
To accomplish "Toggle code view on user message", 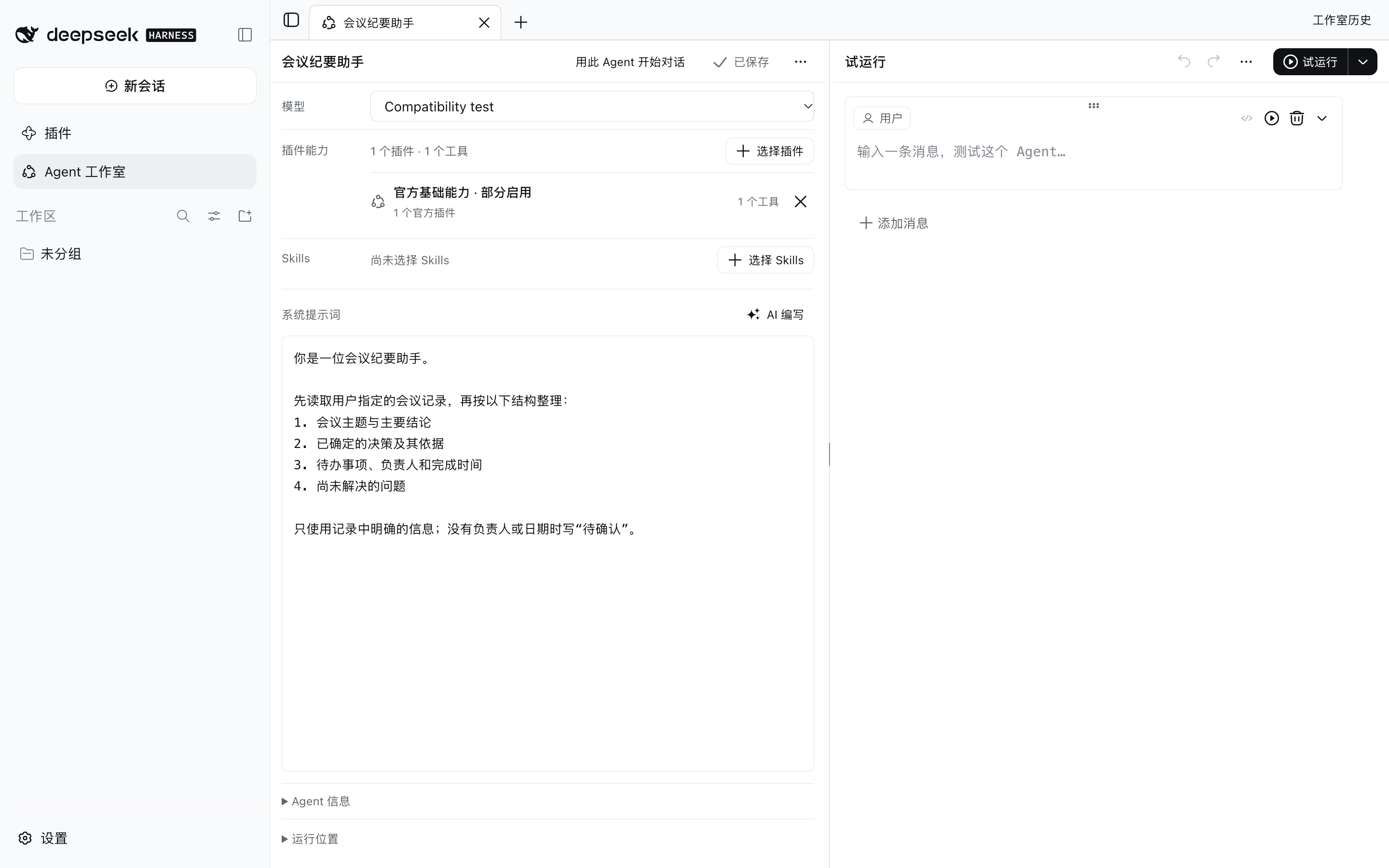I will (x=1246, y=118).
